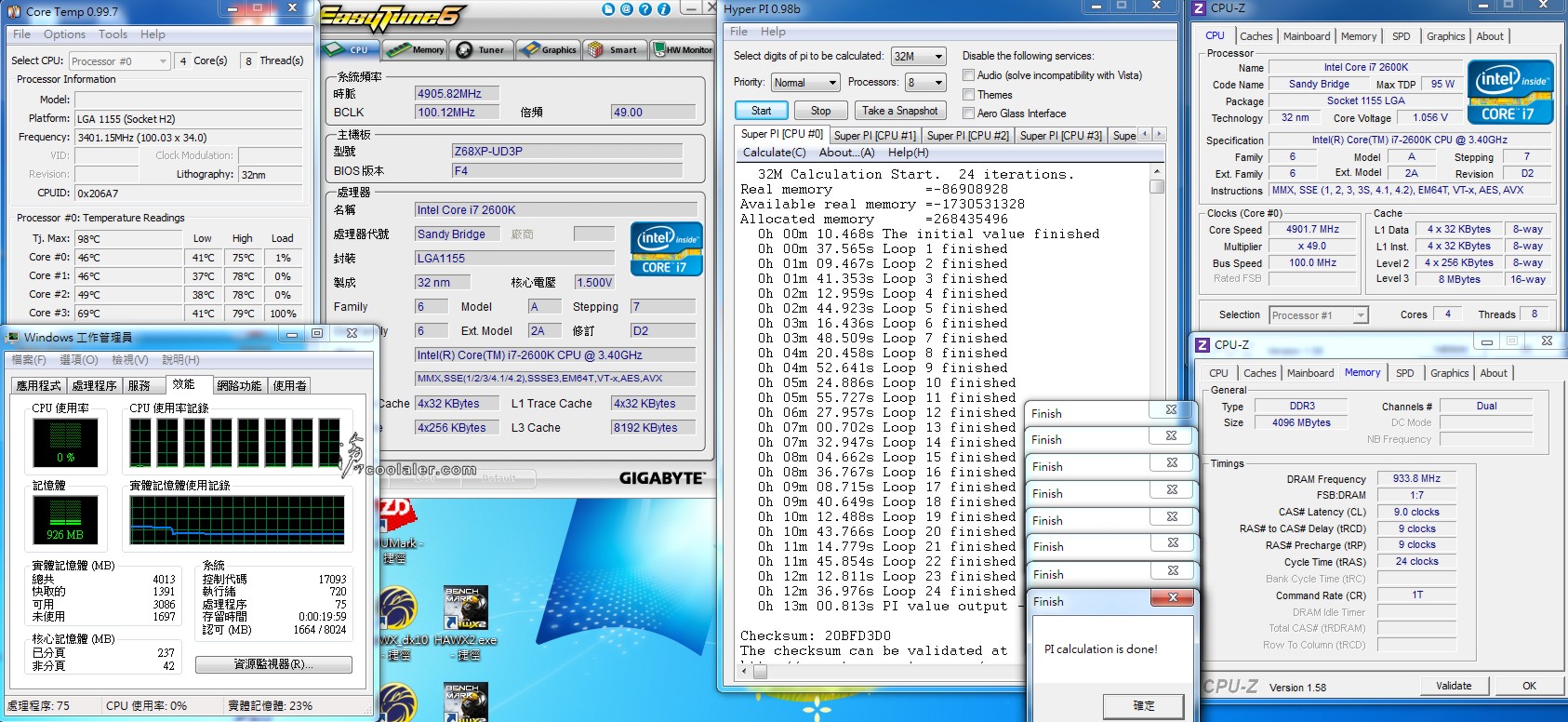1568x722 pixels.
Task: Open EasyTune6 Smart tab
Action: (614, 49)
